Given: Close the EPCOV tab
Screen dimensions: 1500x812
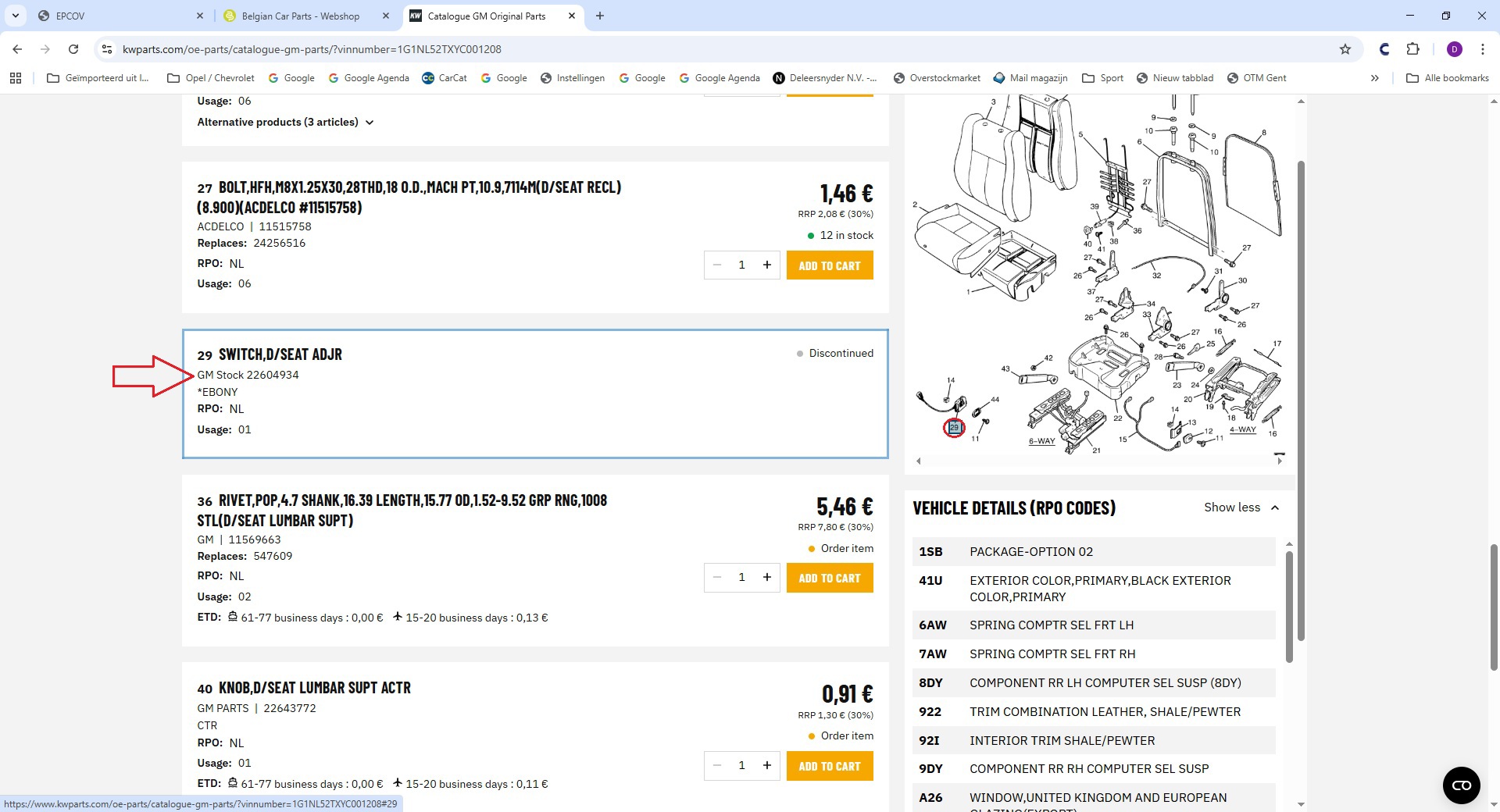Looking at the screenshot, I should click(x=200, y=16).
